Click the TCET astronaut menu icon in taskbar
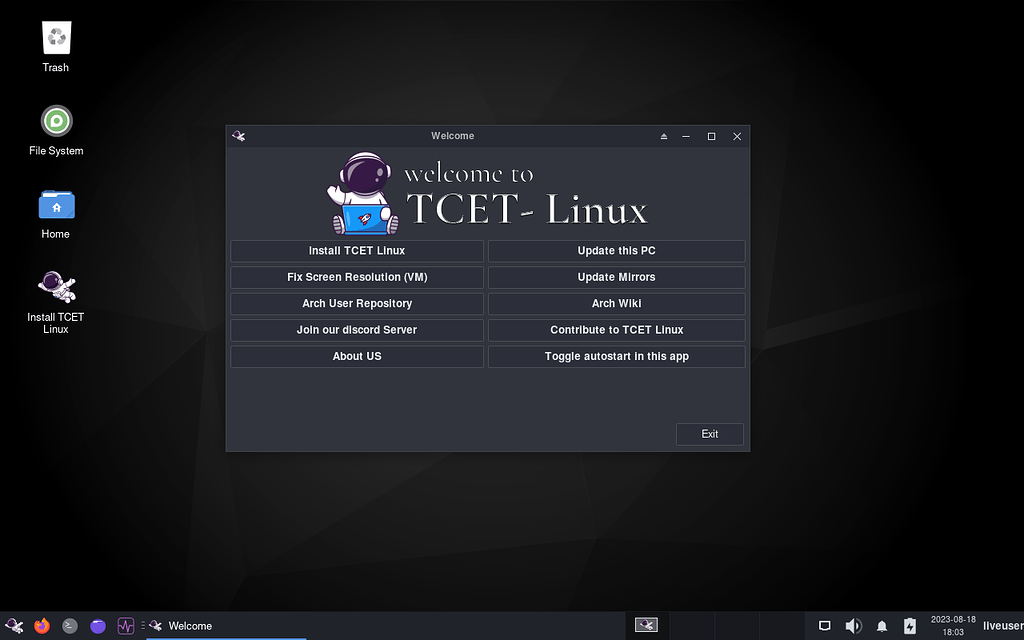The image size is (1024, 640). pos(12,626)
